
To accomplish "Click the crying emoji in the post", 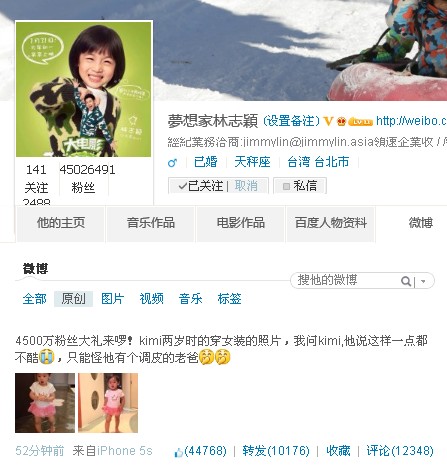I will point(46,357).
